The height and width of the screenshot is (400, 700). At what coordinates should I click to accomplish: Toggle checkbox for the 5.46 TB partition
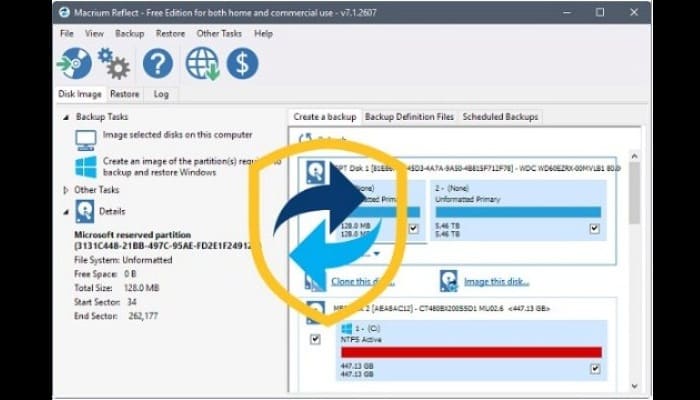[x=594, y=229]
